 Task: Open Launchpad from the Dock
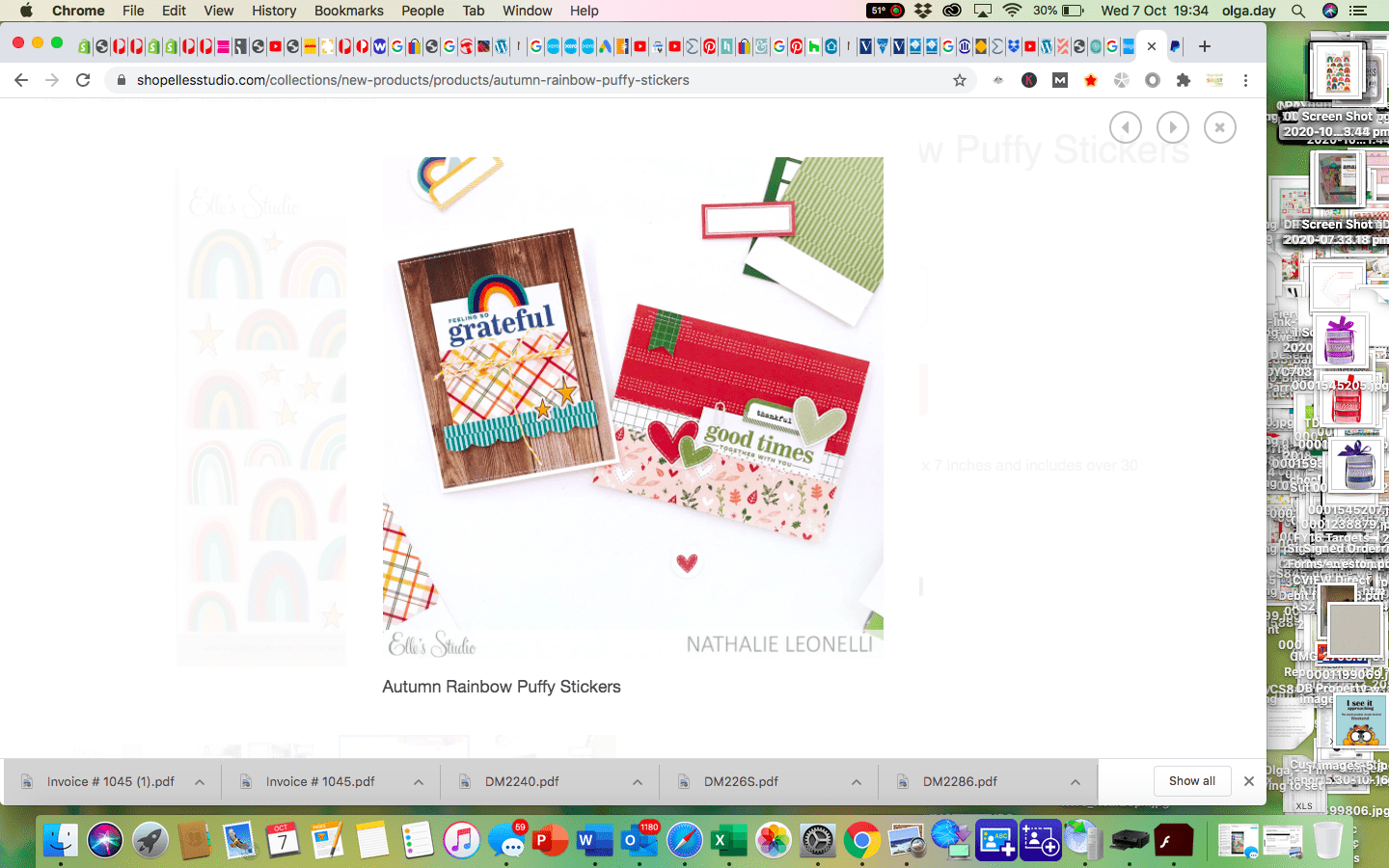click(x=150, y=841)
